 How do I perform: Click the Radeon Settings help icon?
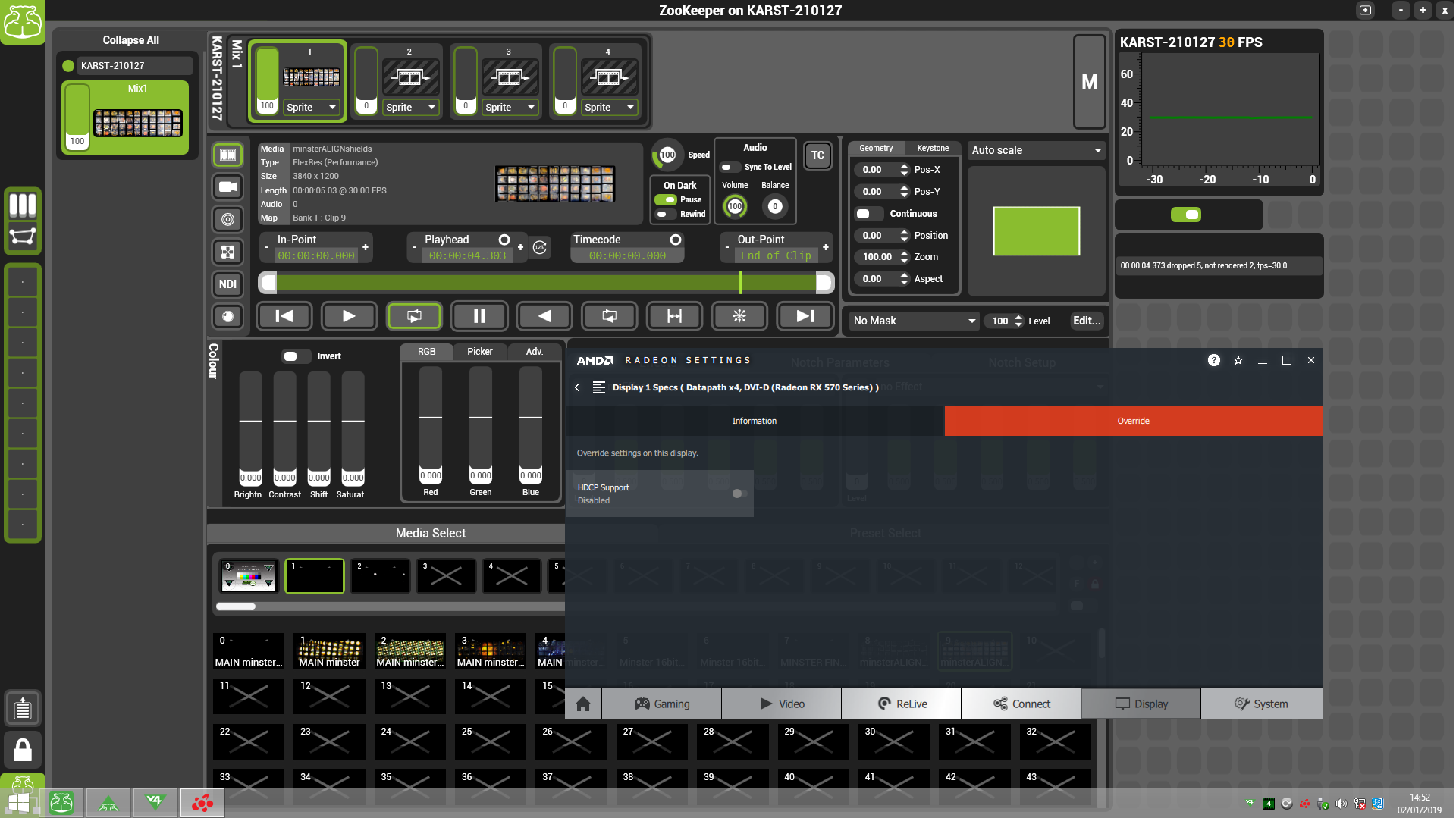click(x=1214, y=360)
